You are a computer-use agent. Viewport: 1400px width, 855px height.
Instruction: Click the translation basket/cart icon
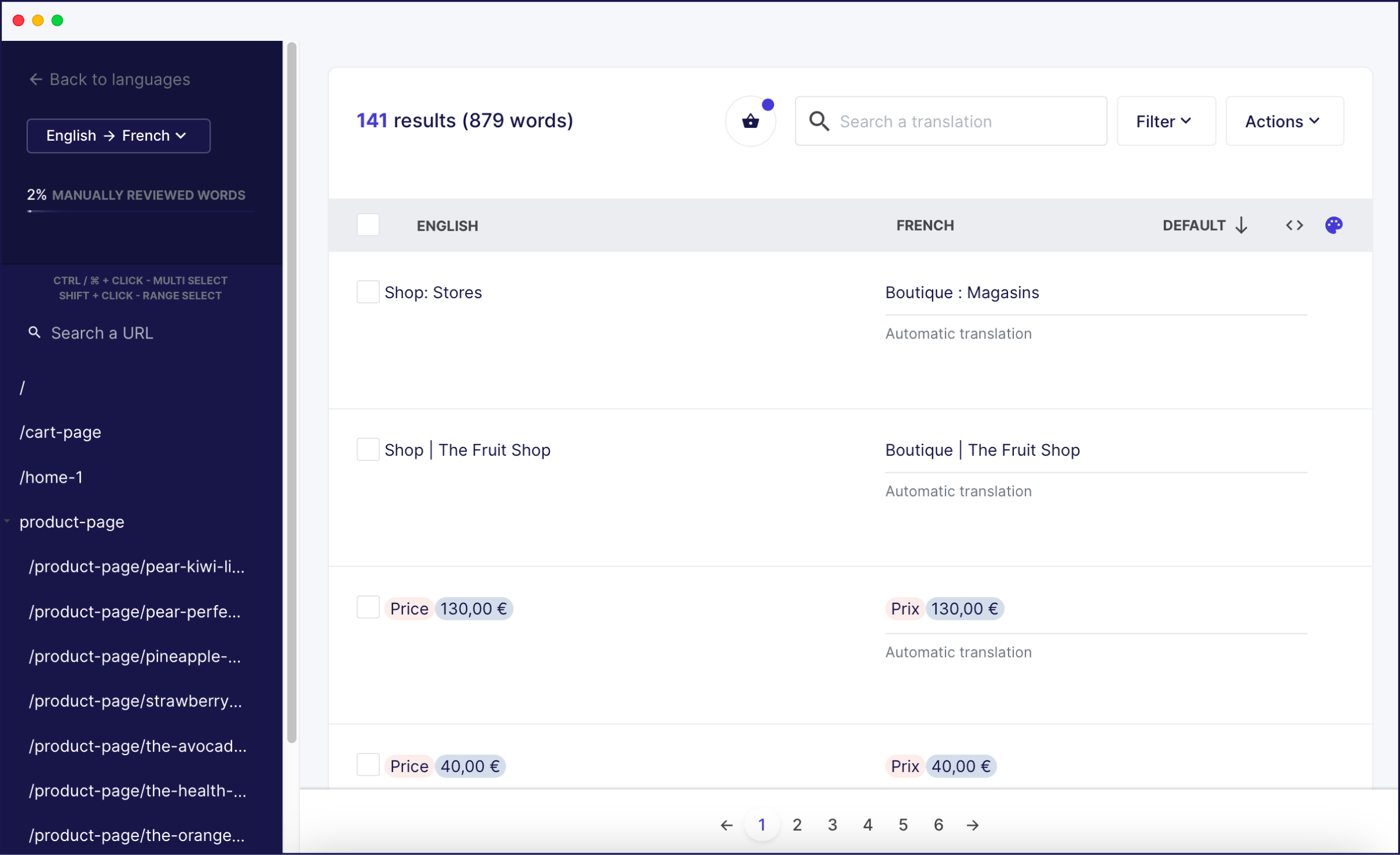click(x=752, y=121)
